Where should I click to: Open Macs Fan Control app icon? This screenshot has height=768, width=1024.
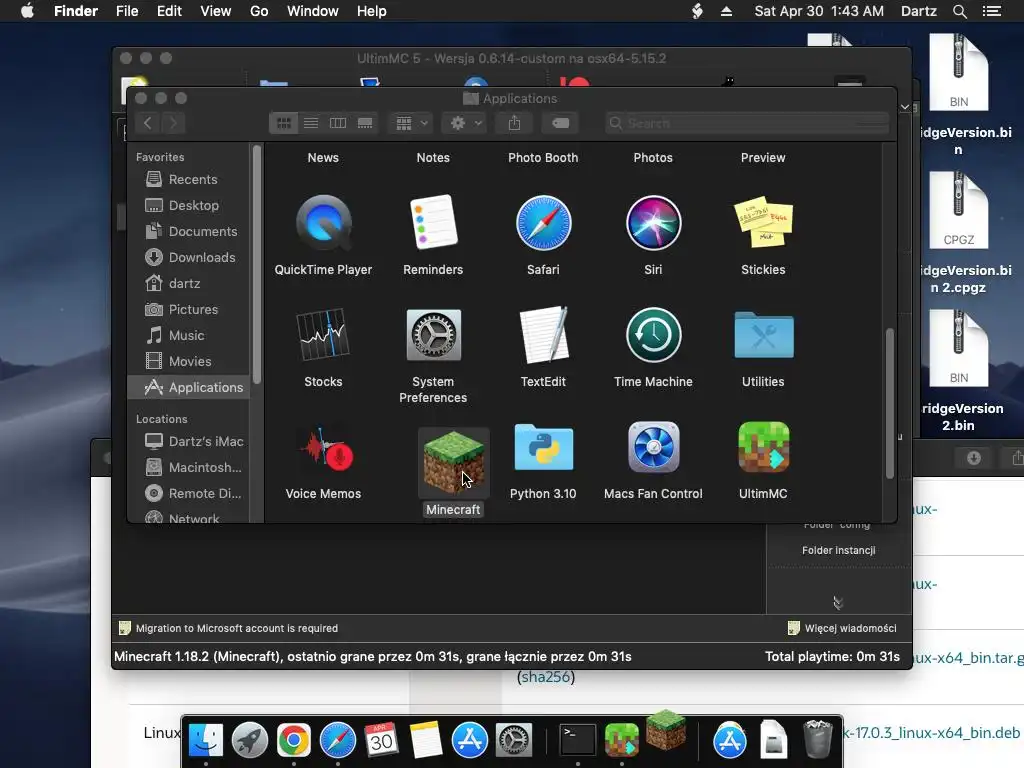point(653,447)
